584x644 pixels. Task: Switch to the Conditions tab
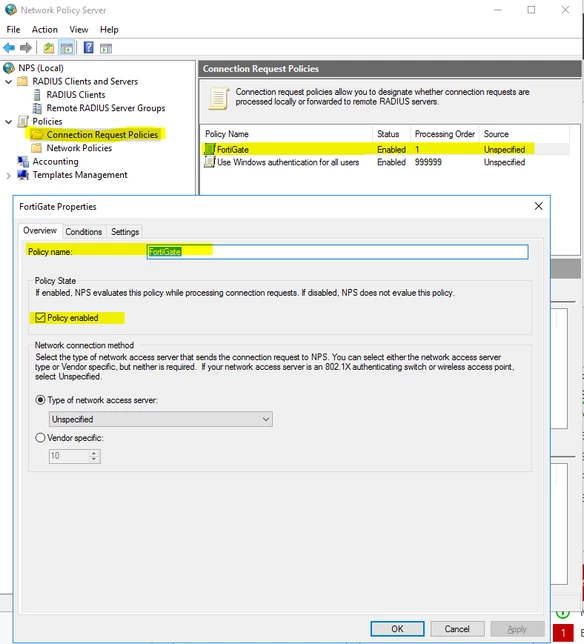tap(84, 232)
